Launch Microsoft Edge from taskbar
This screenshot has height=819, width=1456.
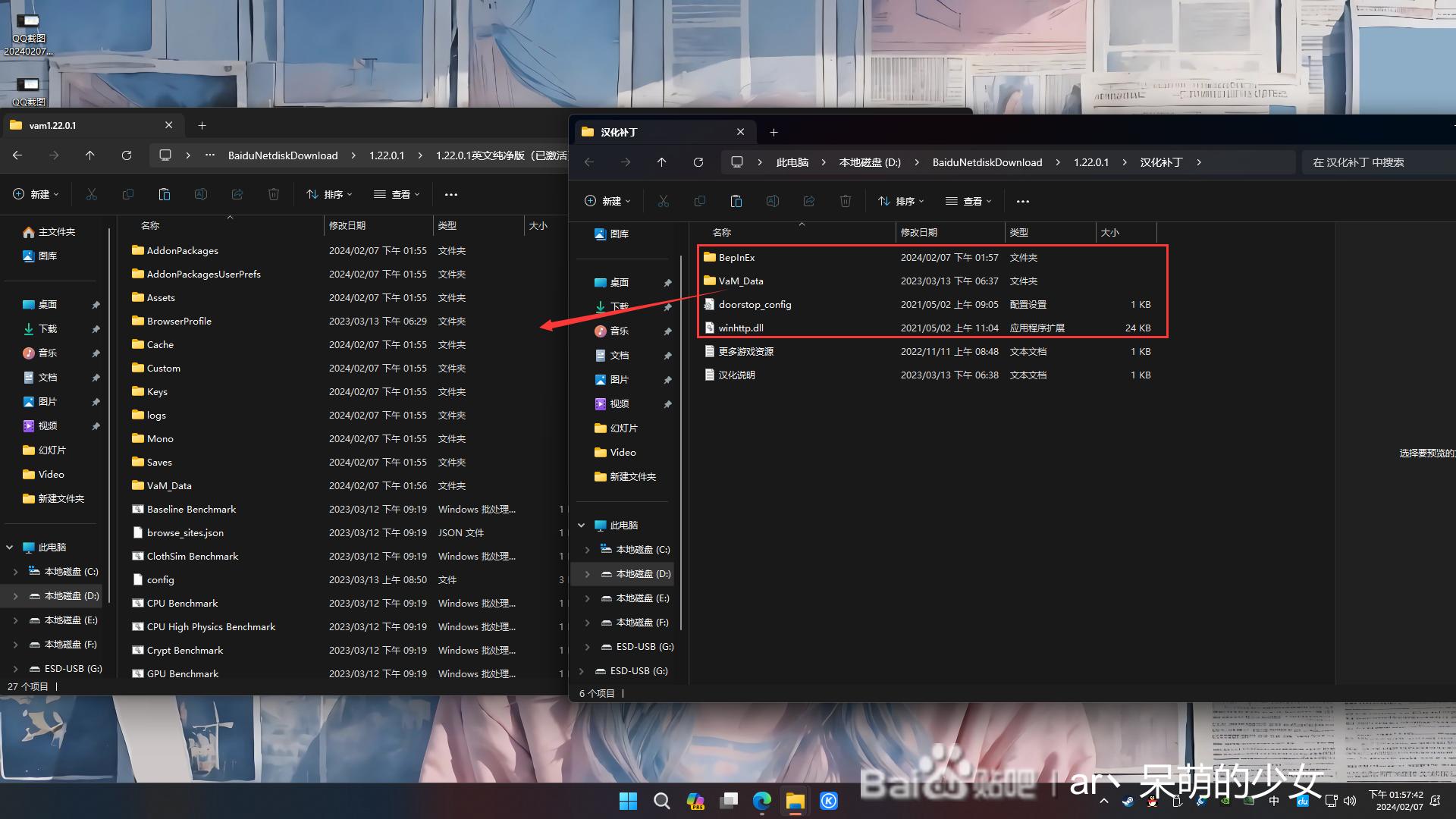pos(762,801)
